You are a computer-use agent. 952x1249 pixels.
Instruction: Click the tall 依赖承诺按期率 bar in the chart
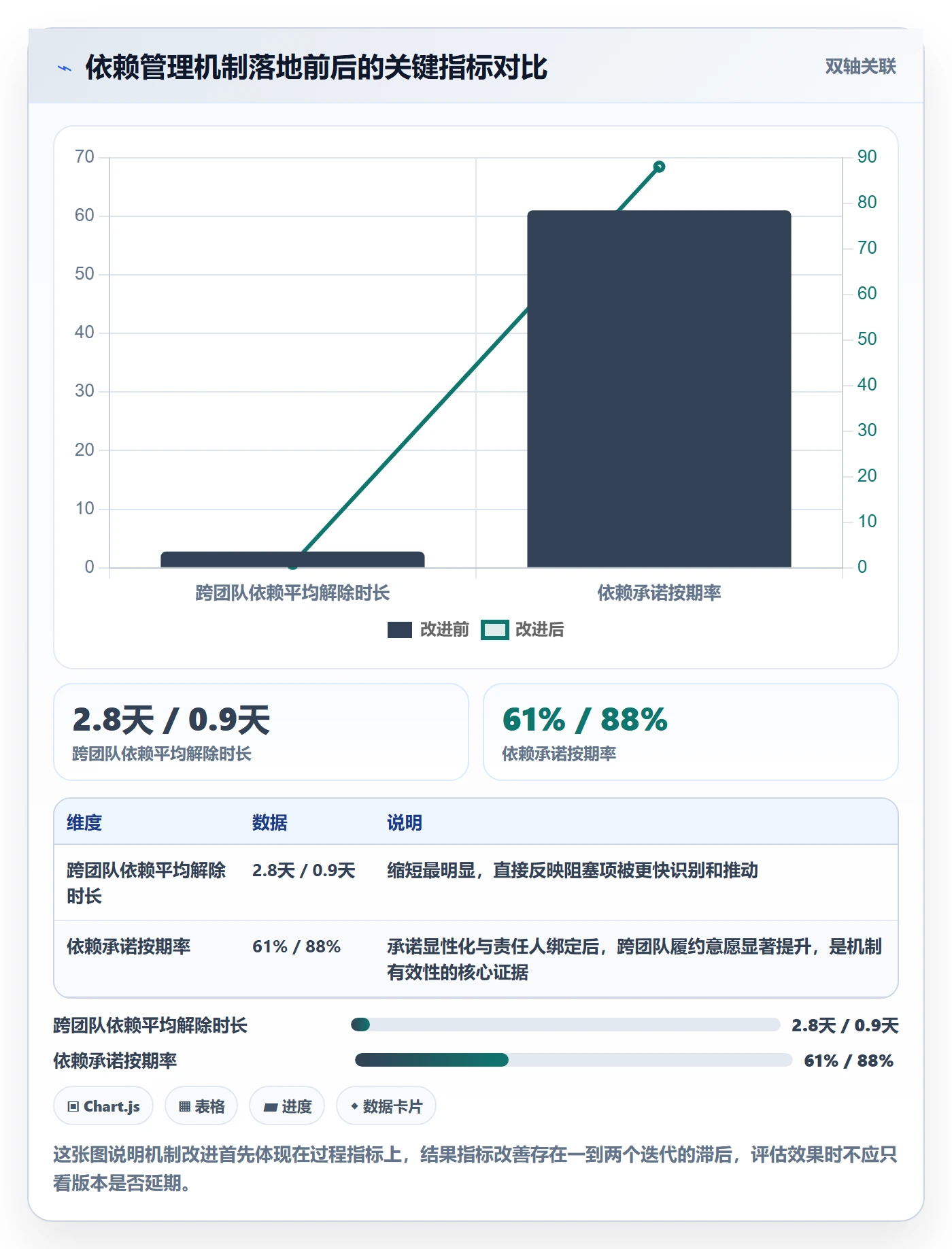point(659,389)
